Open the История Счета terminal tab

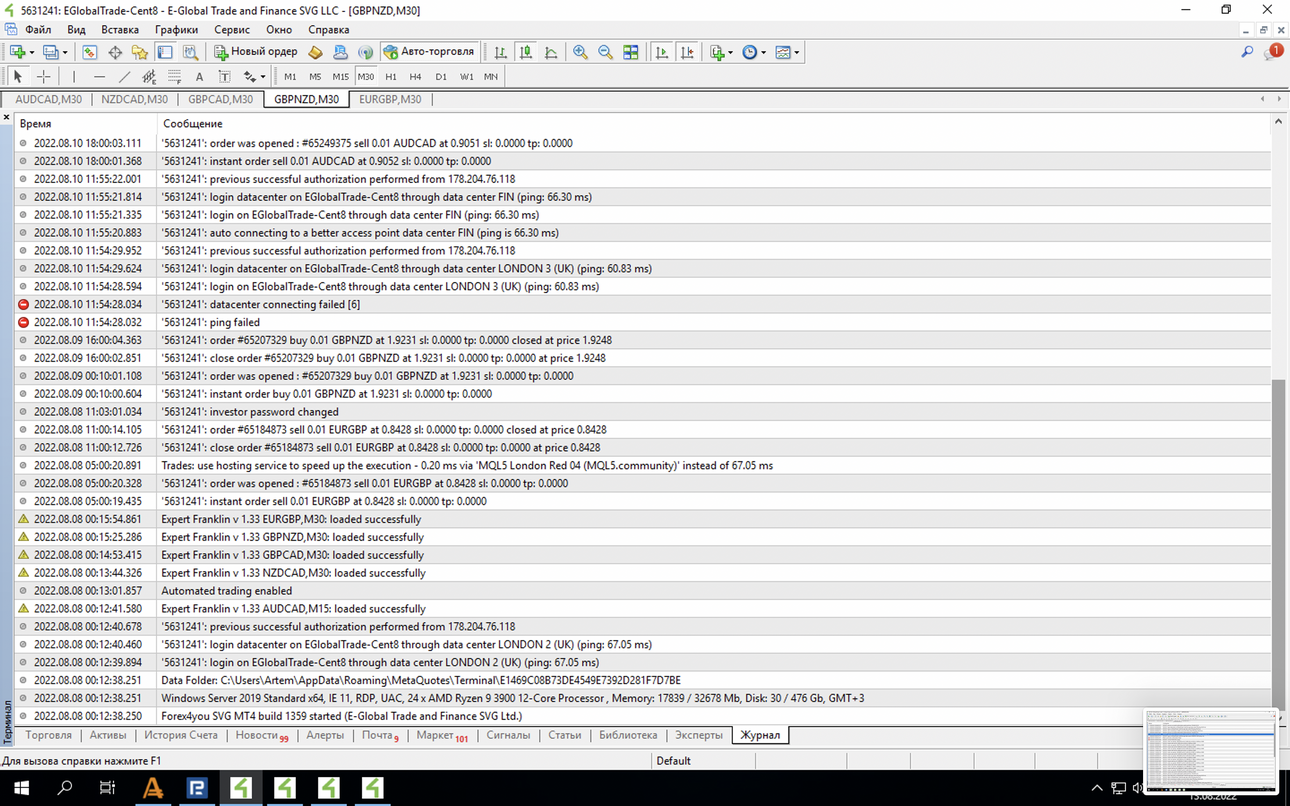coord(181,735)
